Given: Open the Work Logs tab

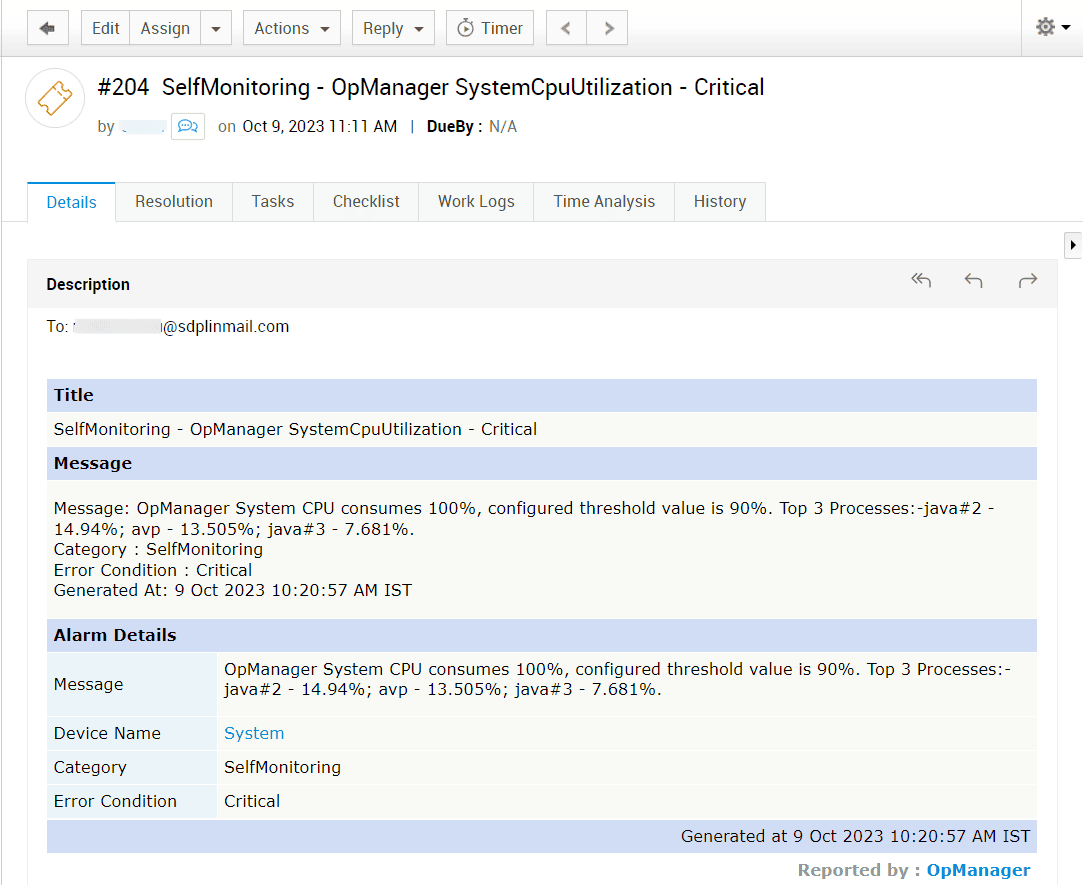Looking at the screenshot, I should tap(476, 202).
